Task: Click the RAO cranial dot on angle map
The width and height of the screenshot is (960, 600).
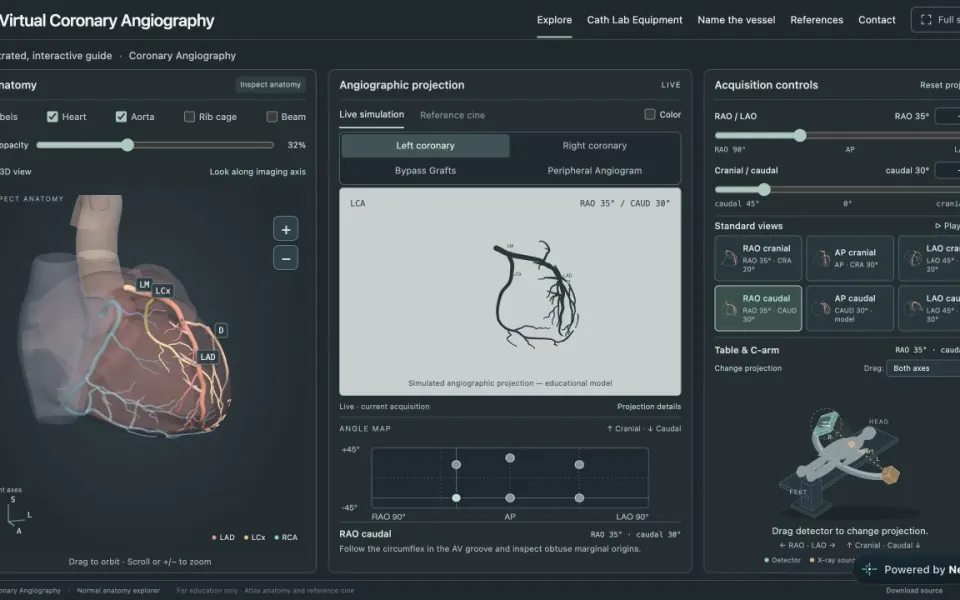Action: [x=456, y=465]
